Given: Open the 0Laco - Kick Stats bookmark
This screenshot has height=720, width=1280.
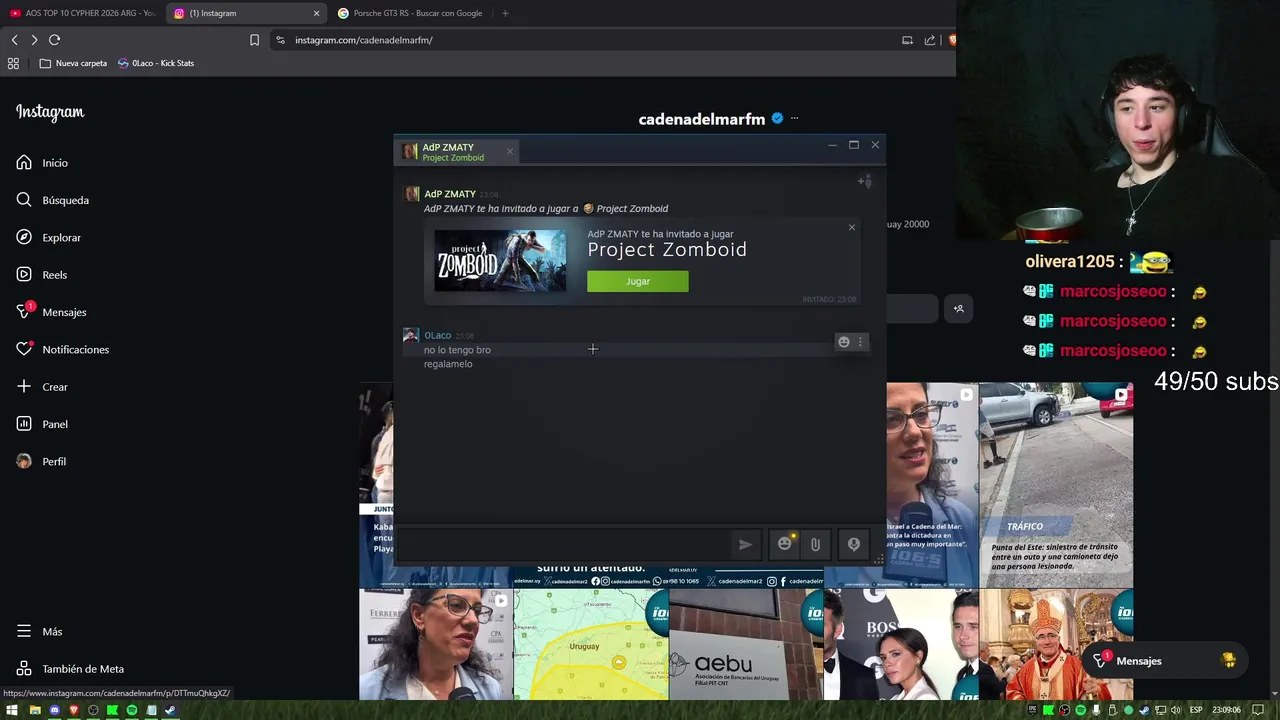Looking at the screenshot, I should pyautogui.click(x=156, y=63).
